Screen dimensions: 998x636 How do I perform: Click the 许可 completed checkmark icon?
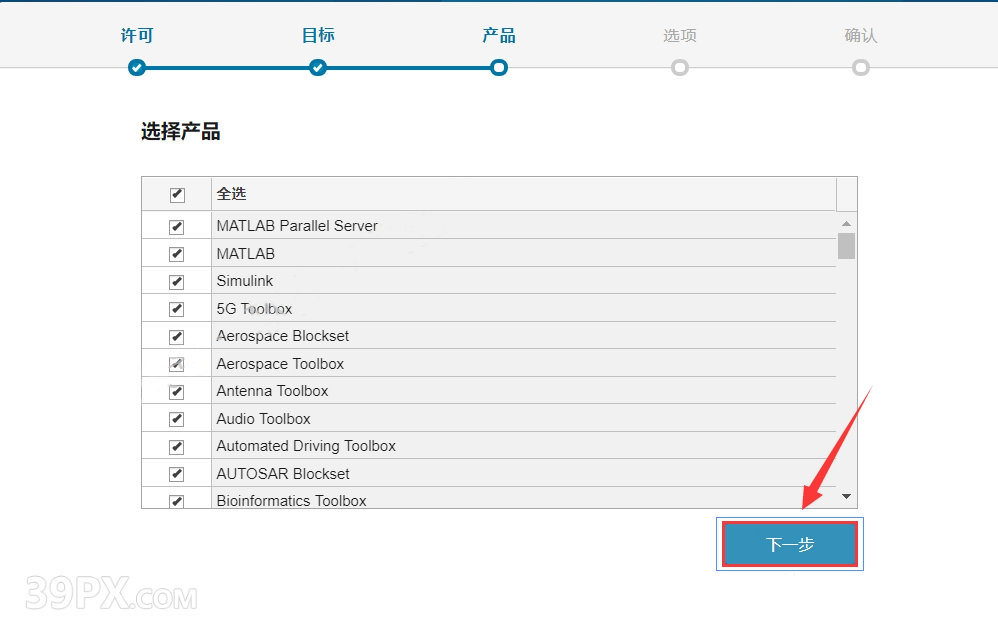coord(137,67)
